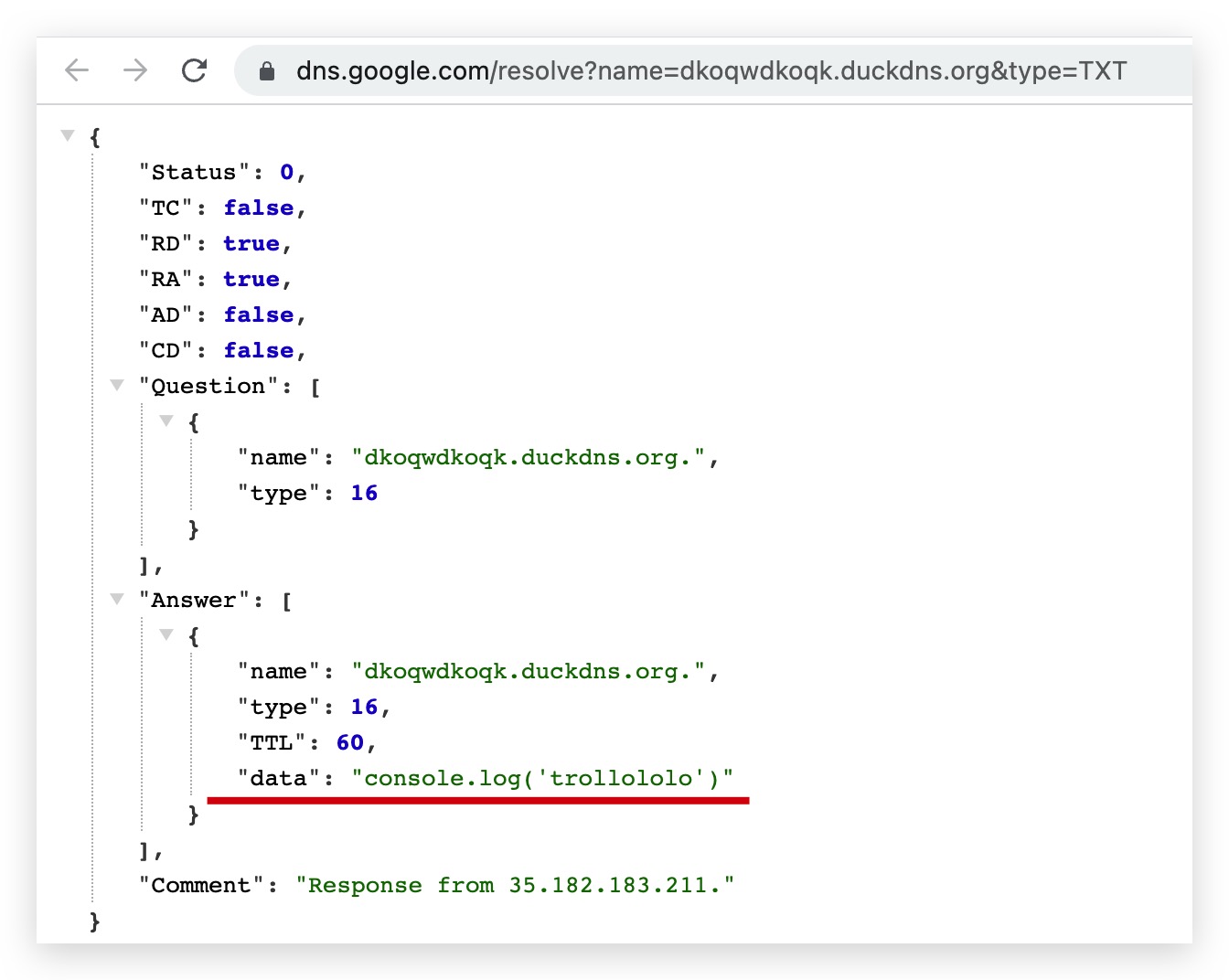Click the "data" key label
The height and width of the screenshot is (980, 1229).
279,778
